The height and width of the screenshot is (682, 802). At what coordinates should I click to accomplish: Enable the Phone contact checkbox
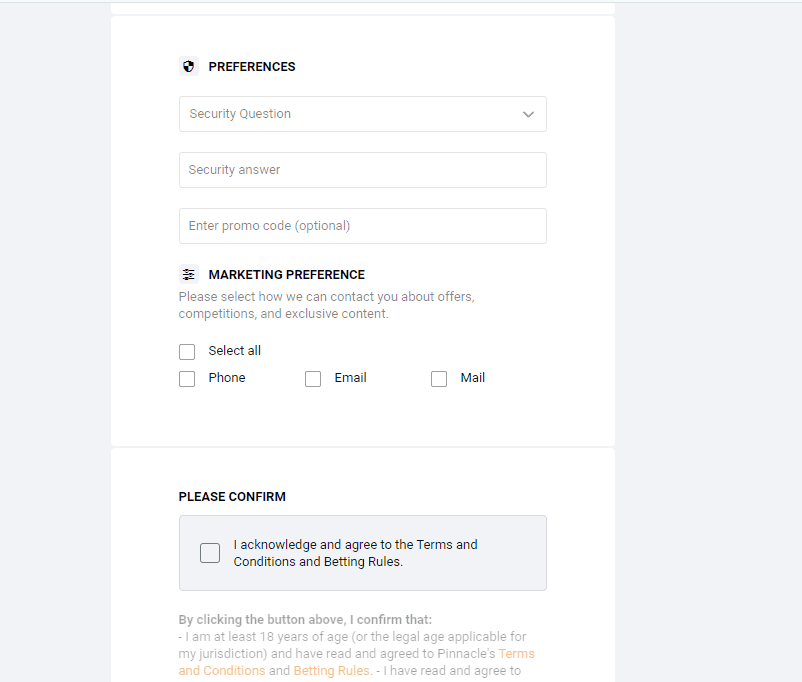click(x=187, y=379)
